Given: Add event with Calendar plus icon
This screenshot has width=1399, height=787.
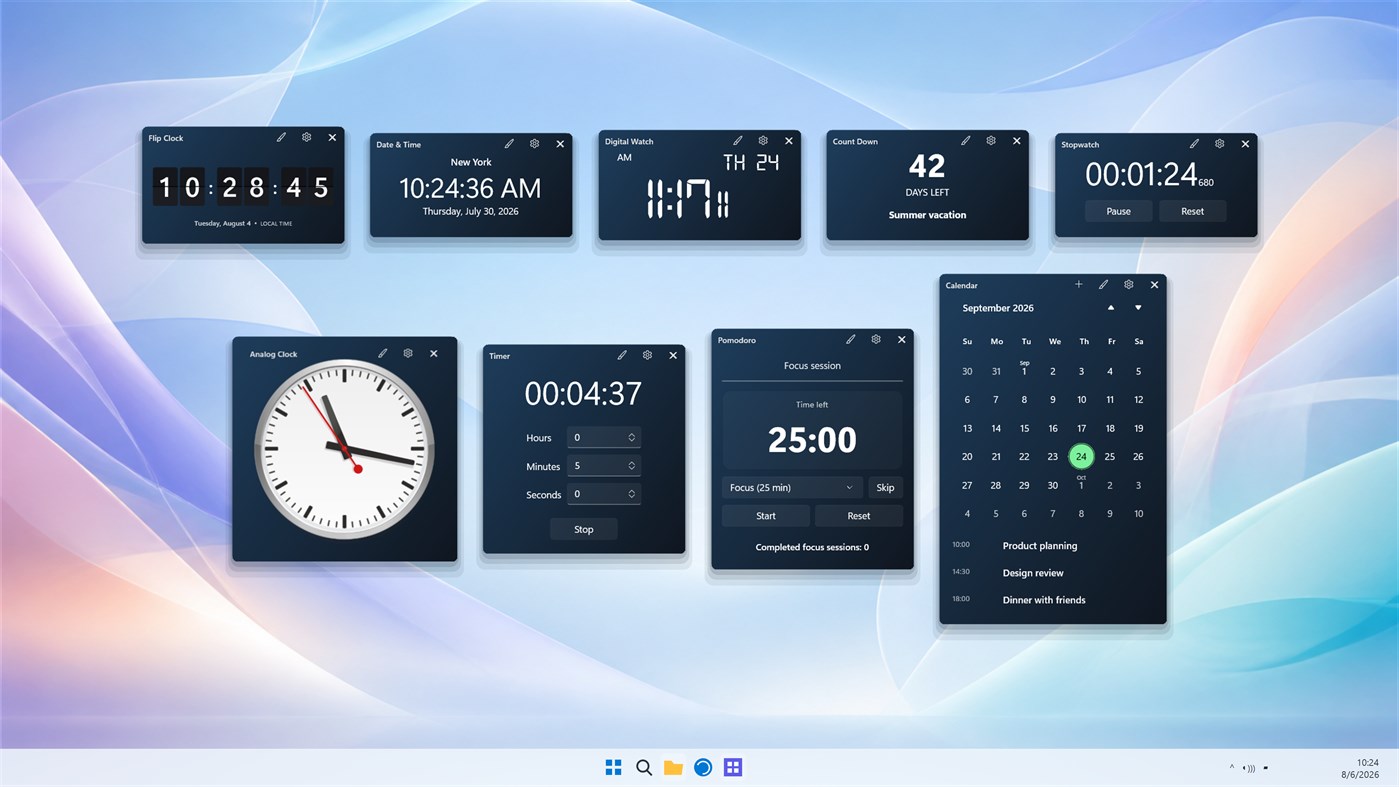Looking at the screenshot, I should coord(1079,285).
